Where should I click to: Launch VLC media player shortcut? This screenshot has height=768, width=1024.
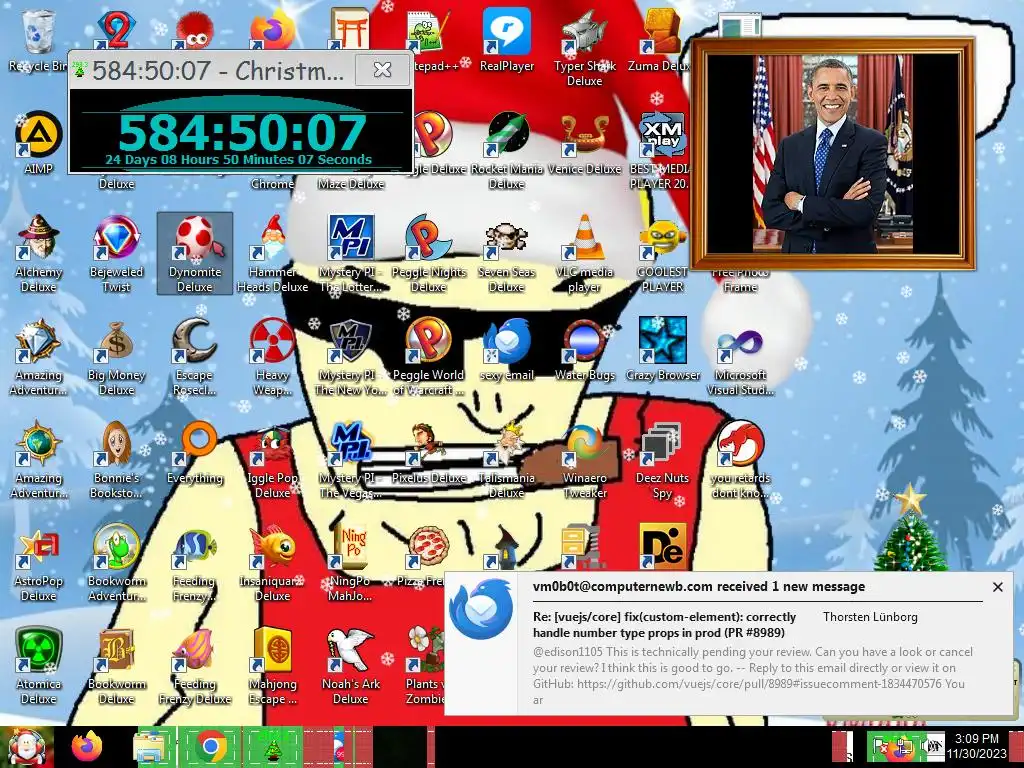[584, 255]
